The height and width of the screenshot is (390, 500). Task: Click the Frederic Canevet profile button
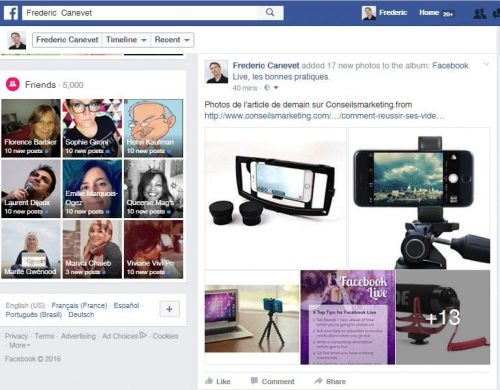tap(67, 40)
